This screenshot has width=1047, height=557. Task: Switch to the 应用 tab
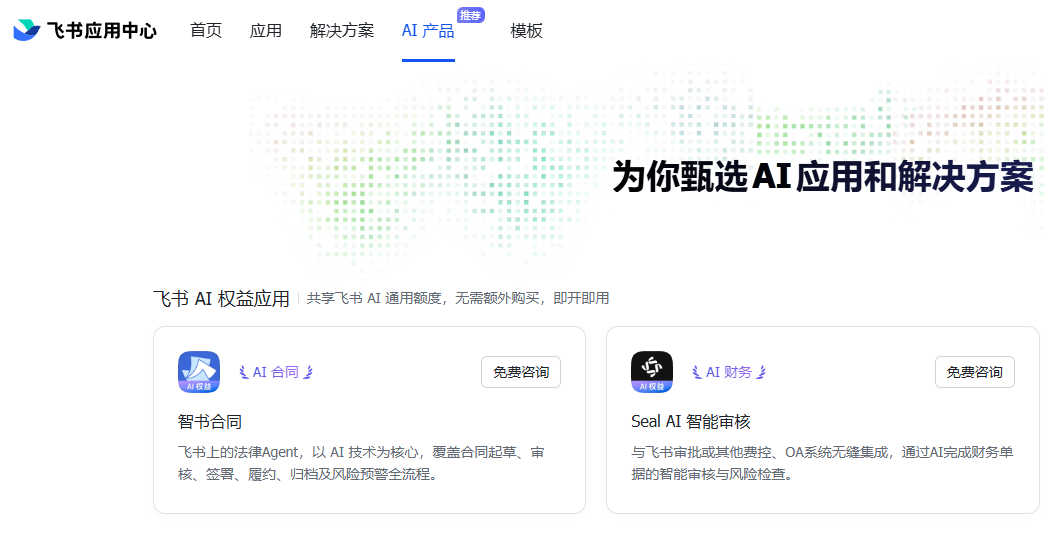(266, 31)
